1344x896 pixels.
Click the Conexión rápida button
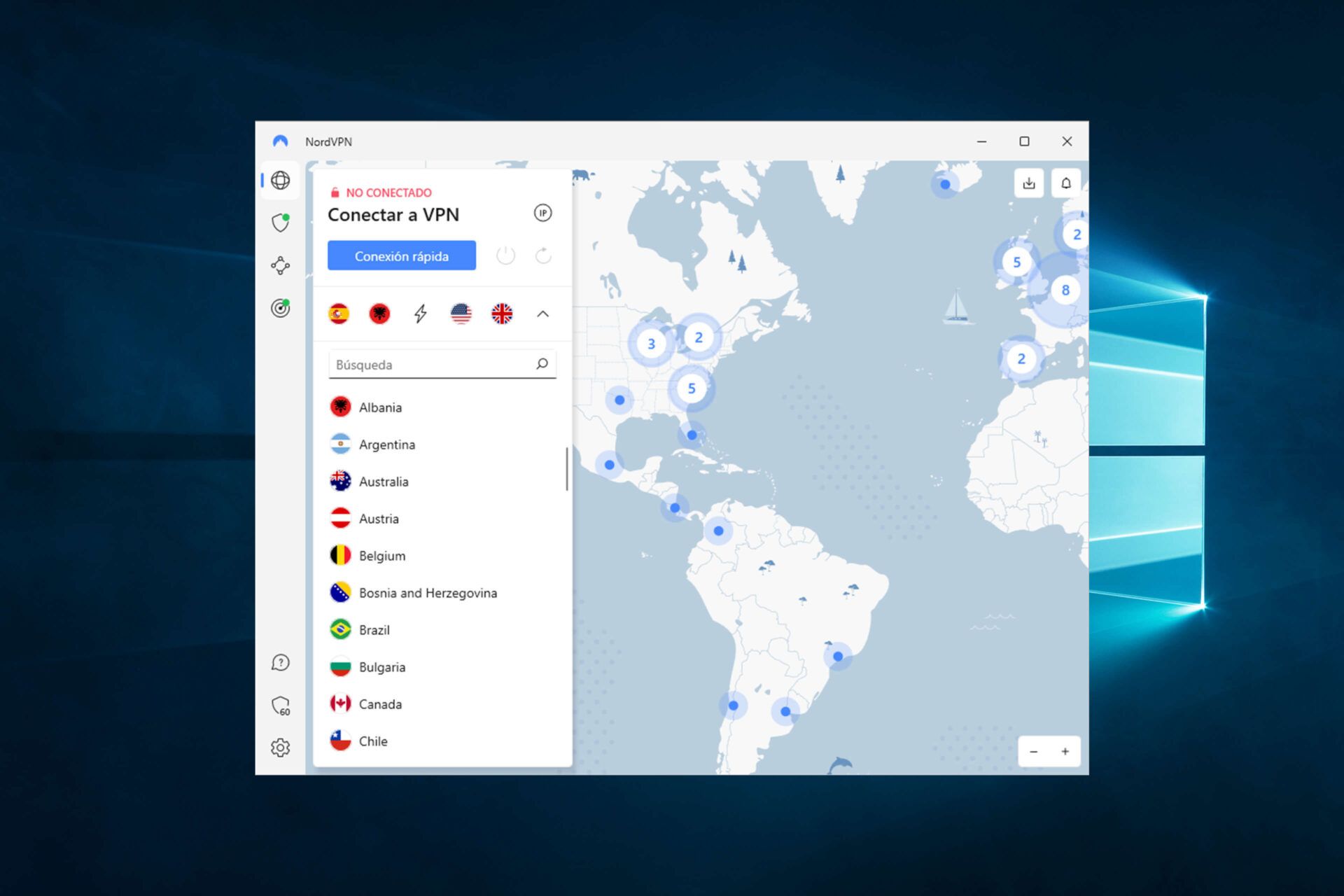[400, 256]
